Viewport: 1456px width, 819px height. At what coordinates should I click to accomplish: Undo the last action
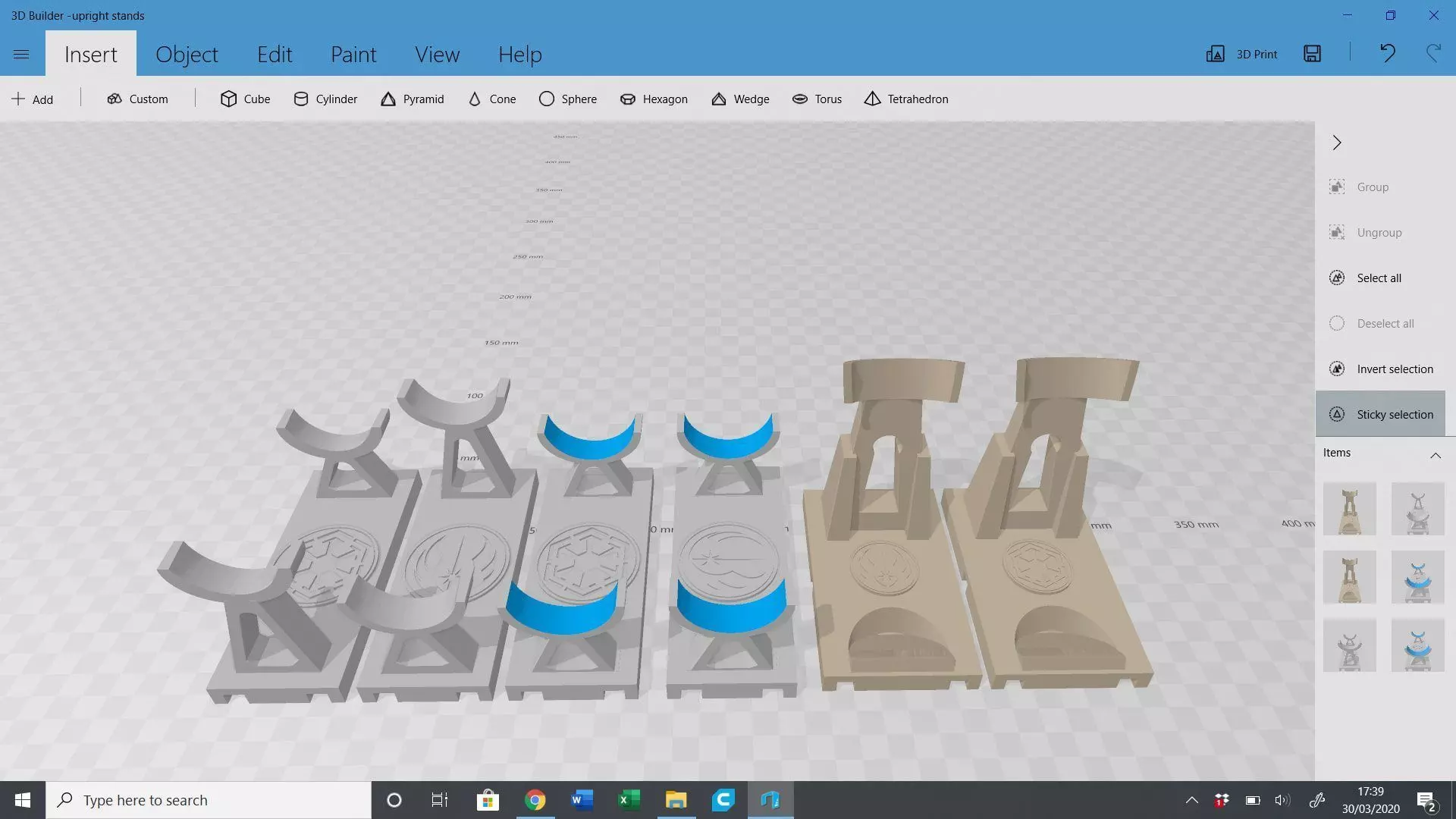1388,53
